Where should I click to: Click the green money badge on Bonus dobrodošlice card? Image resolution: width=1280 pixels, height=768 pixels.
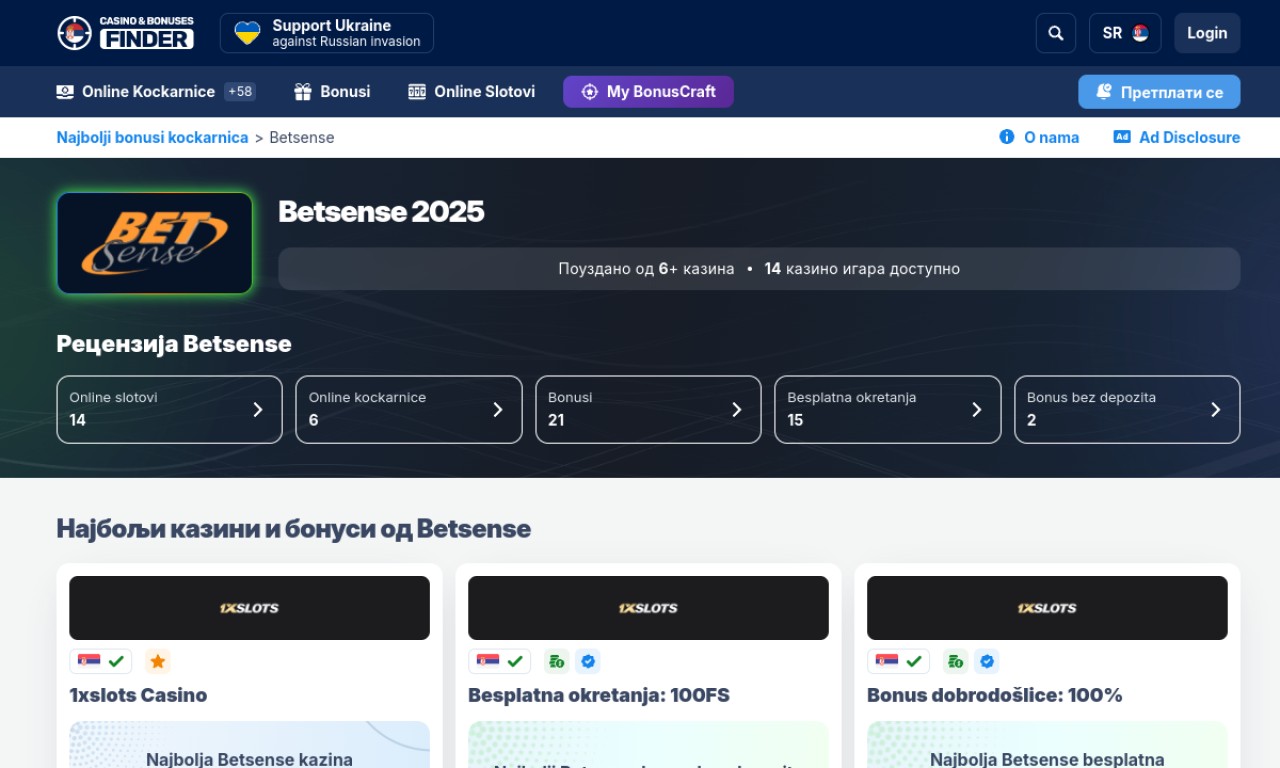click(955, 661)
